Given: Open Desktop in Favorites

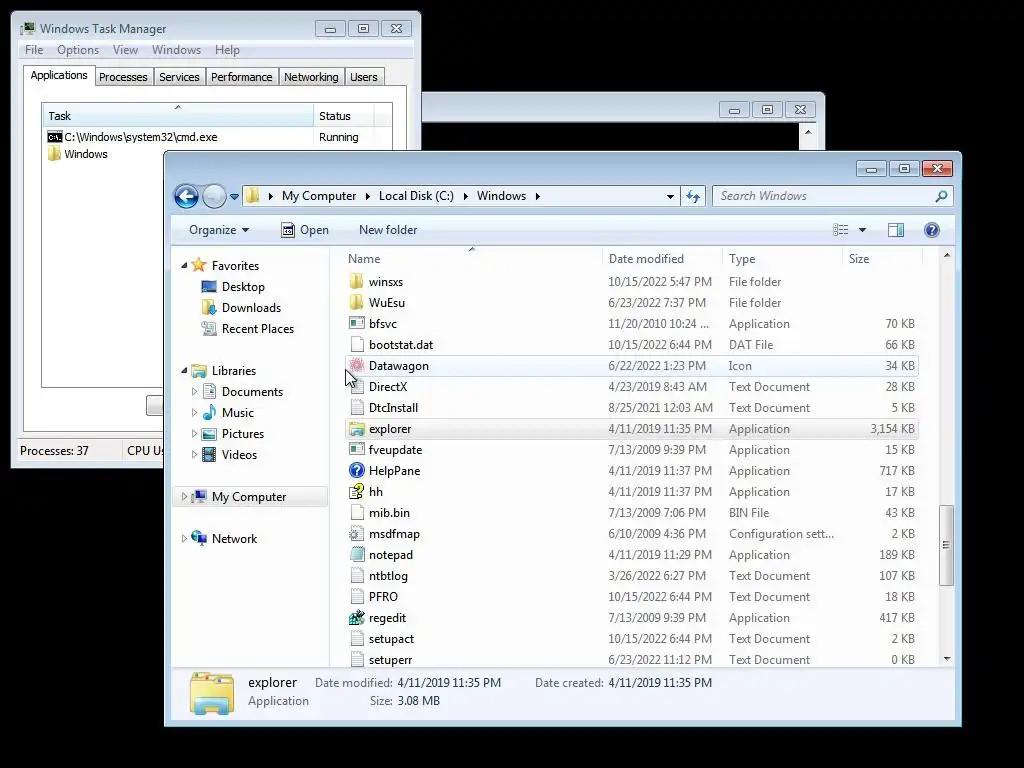Looking at the screenshot, I should 243,287.
